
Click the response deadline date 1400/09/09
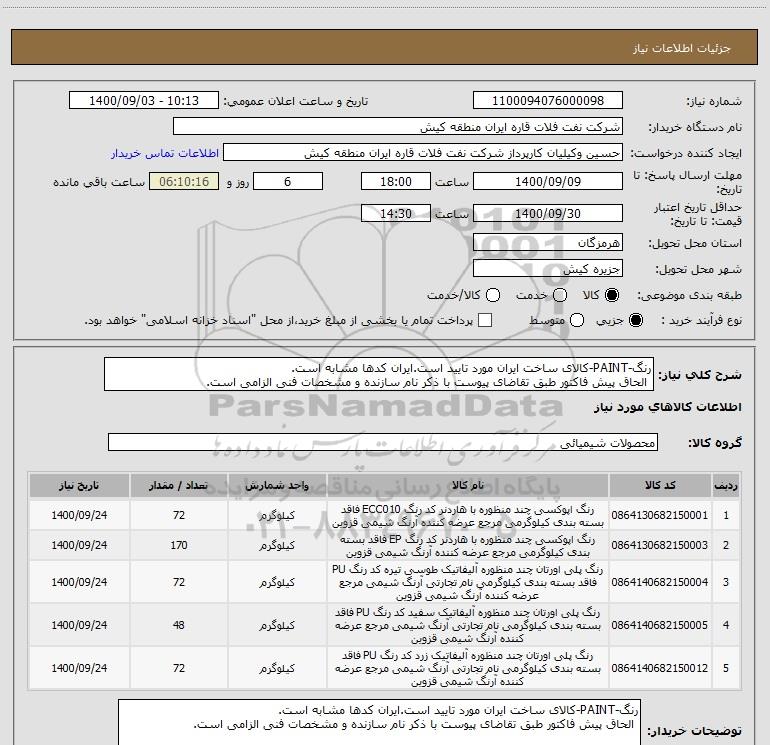[548, 181]
